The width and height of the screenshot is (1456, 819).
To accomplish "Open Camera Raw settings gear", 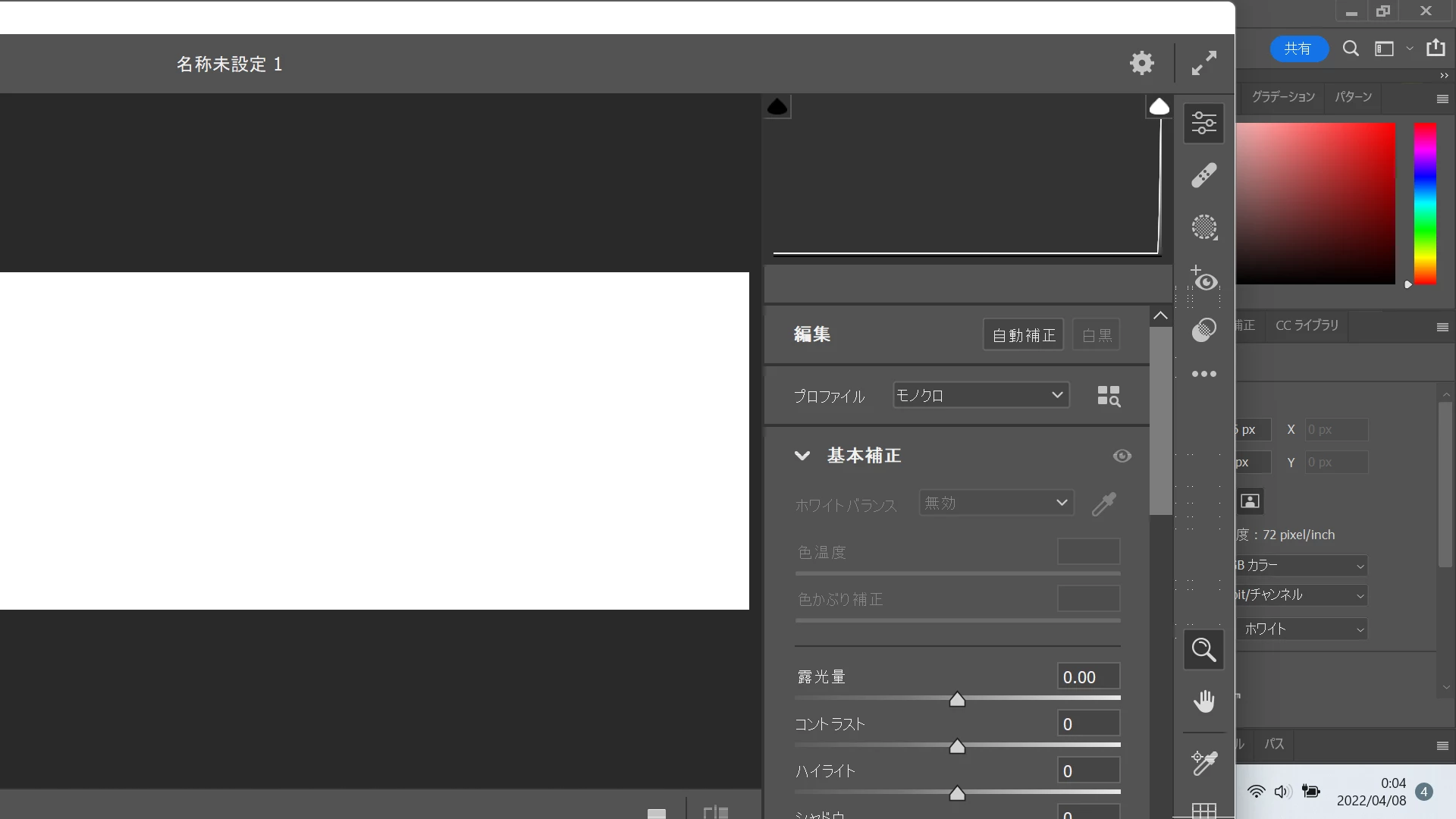I will (1141, 63).
